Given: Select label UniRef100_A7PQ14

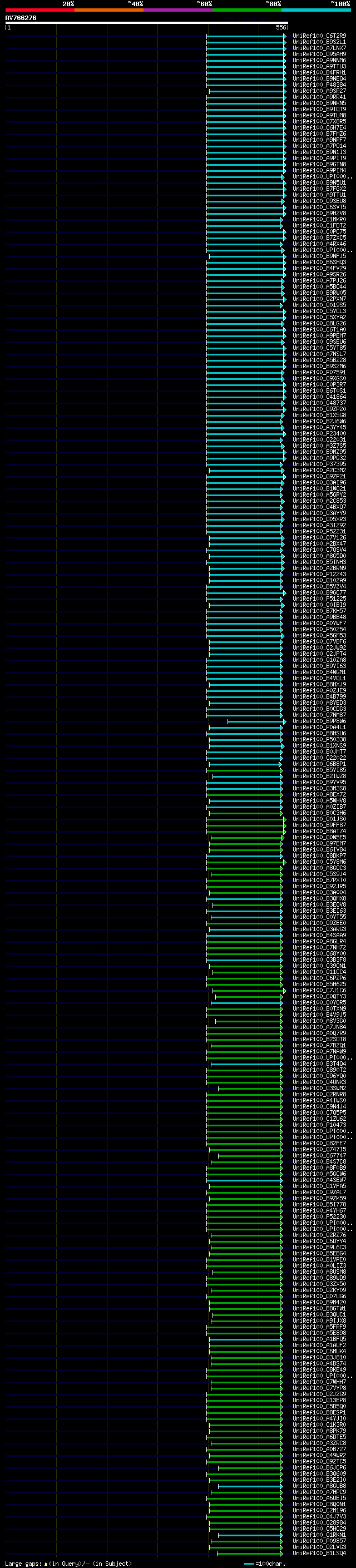Looking at the screenshot, I should tap(319, 146).
